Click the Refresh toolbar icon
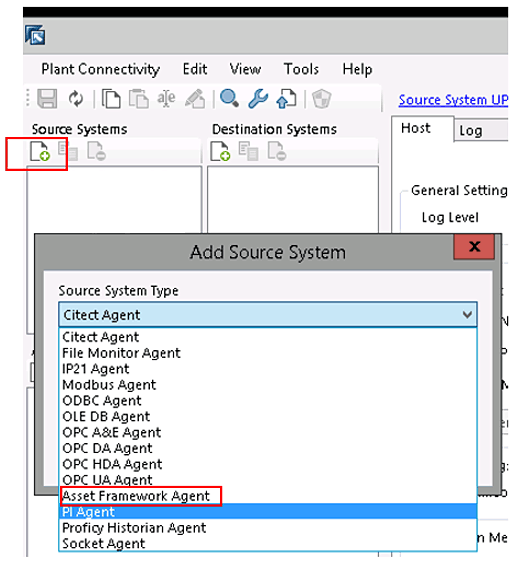523x562 pixels. [76, 98]
